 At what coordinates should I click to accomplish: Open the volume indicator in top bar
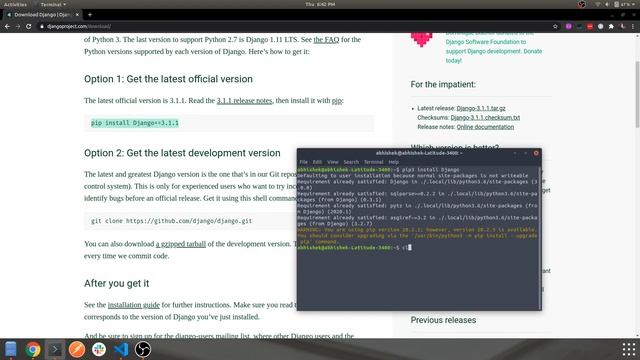click(607, 4)
